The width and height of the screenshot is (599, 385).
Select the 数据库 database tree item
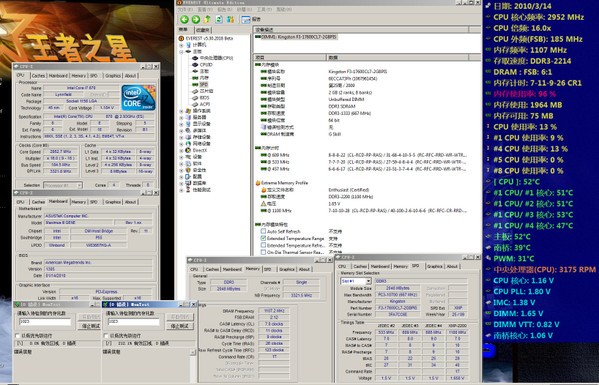click(199, 183)
